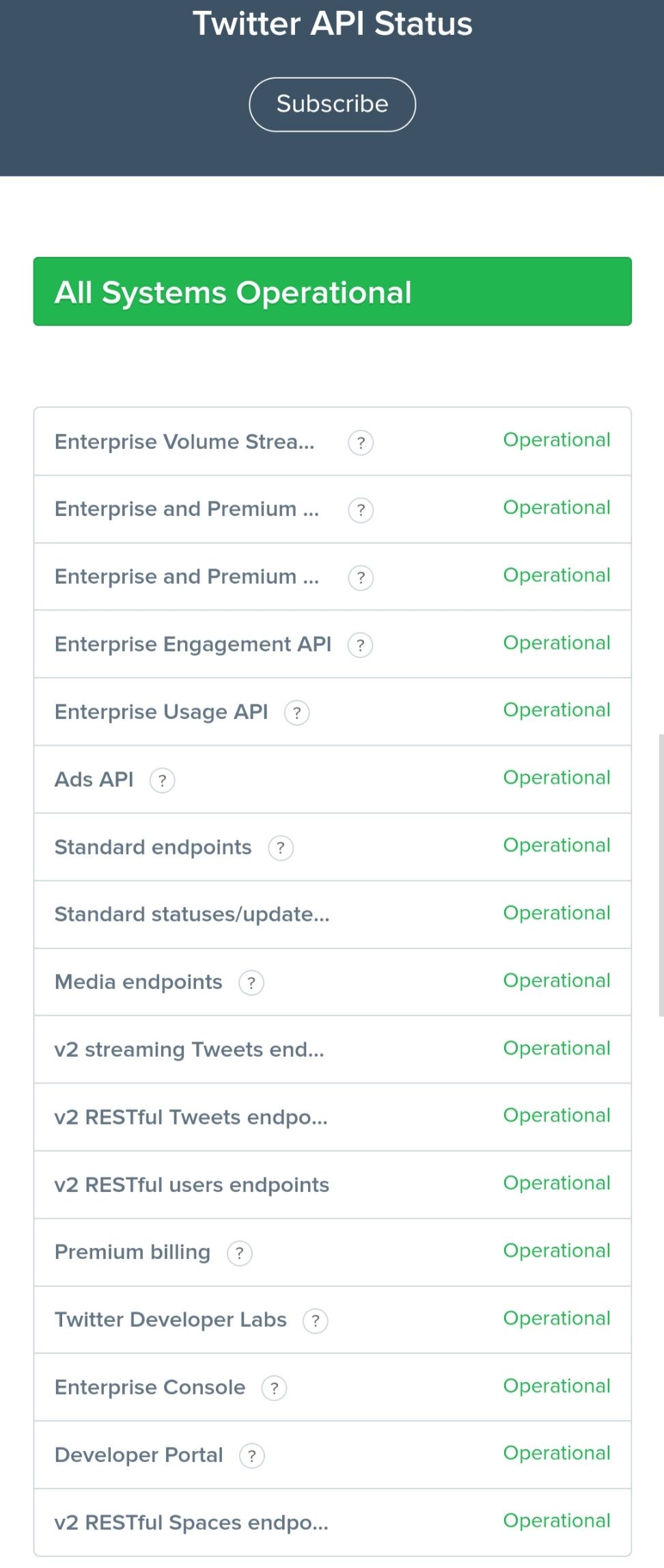This screenshot has height=1568, width=664.
Task: Click question mark next to Premium billing
Action: click(x=239, y=1254)
